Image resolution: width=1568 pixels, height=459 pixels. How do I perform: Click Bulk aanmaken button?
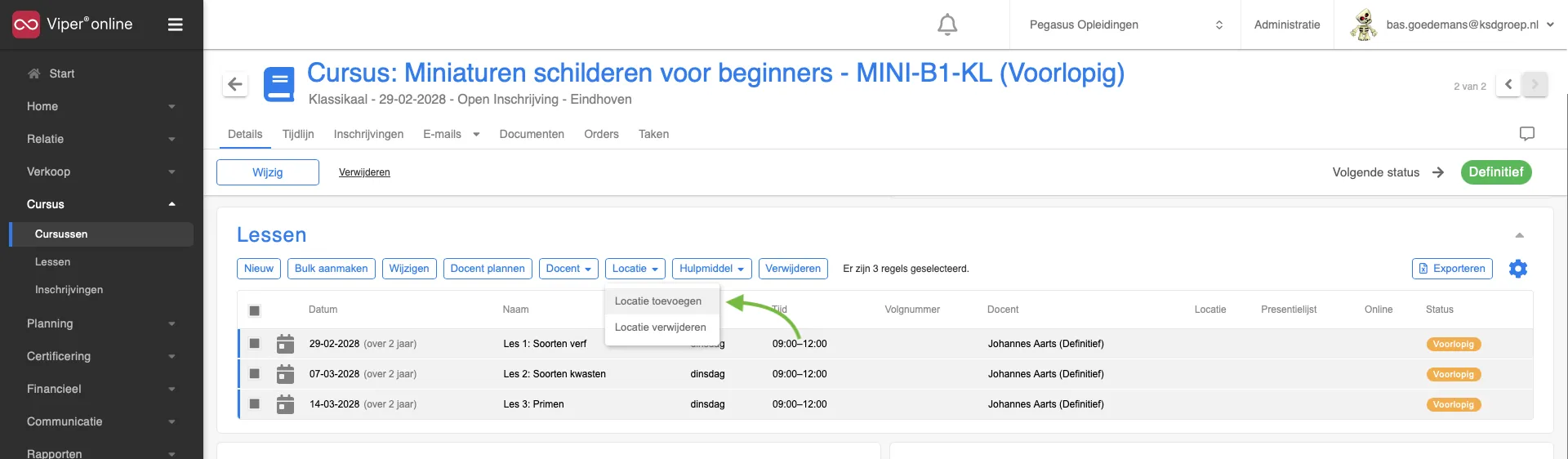pos(331,269)
